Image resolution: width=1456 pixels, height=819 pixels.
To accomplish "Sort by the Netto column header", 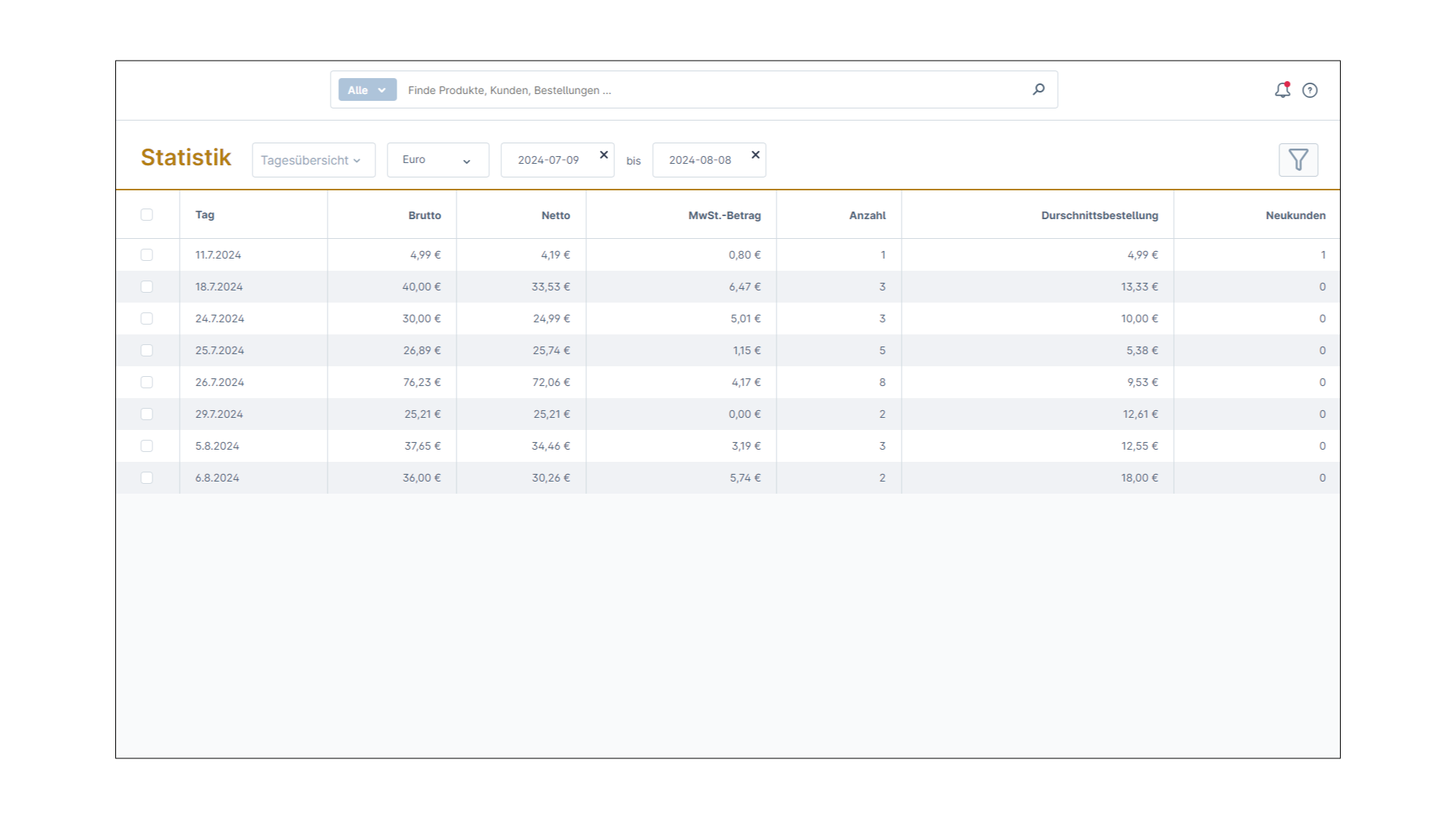I will pos(556,215).
